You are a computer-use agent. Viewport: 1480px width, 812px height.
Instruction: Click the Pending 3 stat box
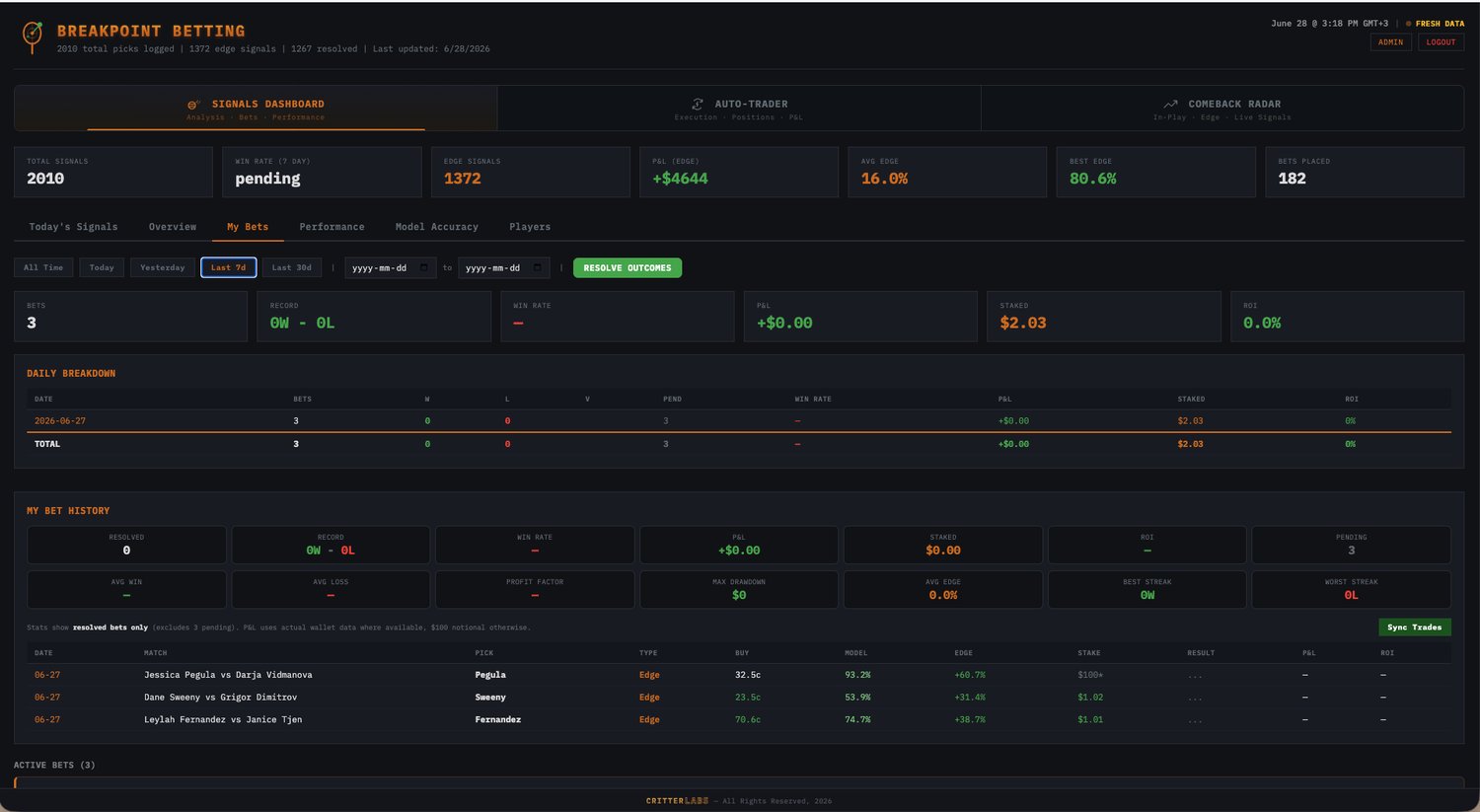tap(1351, 545)
